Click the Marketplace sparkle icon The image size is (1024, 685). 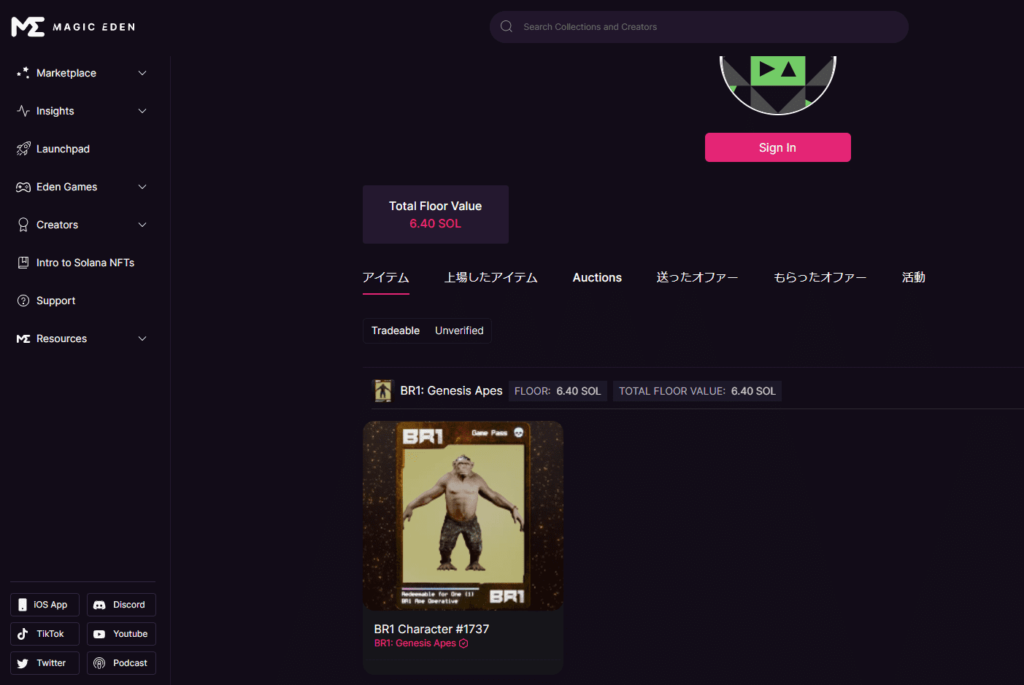(23, 73)
